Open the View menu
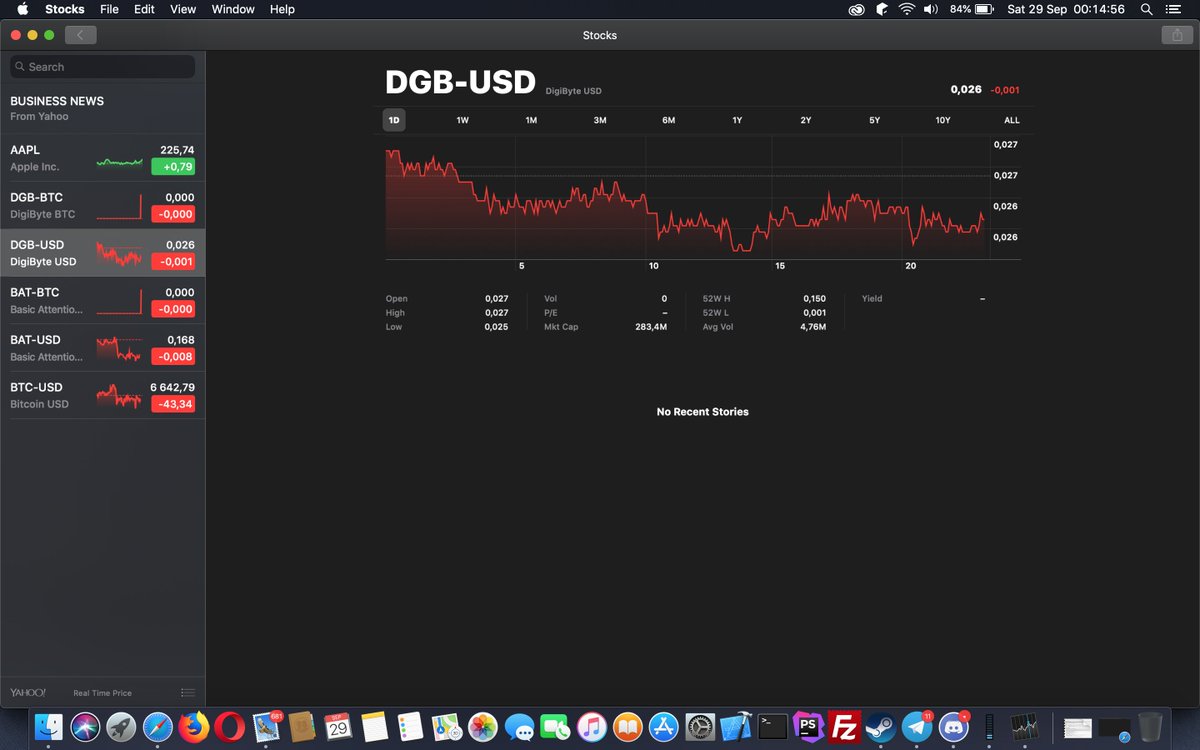Viewport: 1200px width, 750px height. (x=183, y=9)
